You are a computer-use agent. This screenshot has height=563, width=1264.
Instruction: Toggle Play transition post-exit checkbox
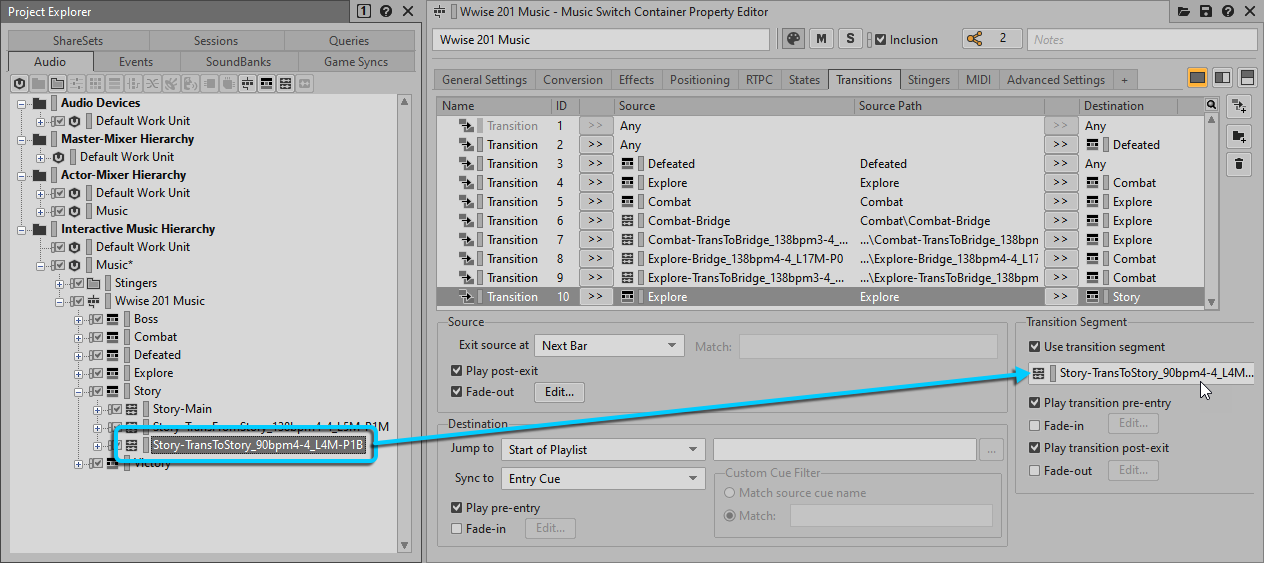pos(1035,448)
